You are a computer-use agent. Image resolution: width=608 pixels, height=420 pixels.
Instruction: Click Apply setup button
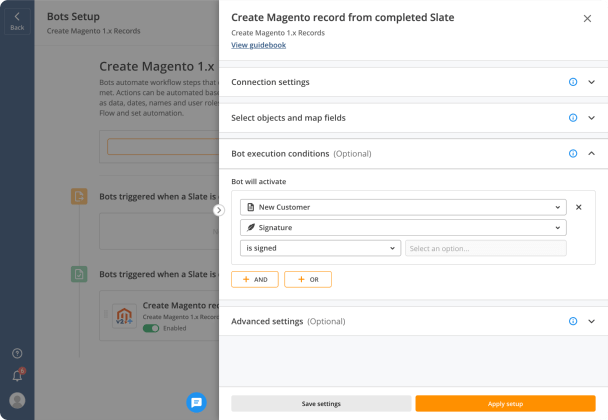coord(505,404)
